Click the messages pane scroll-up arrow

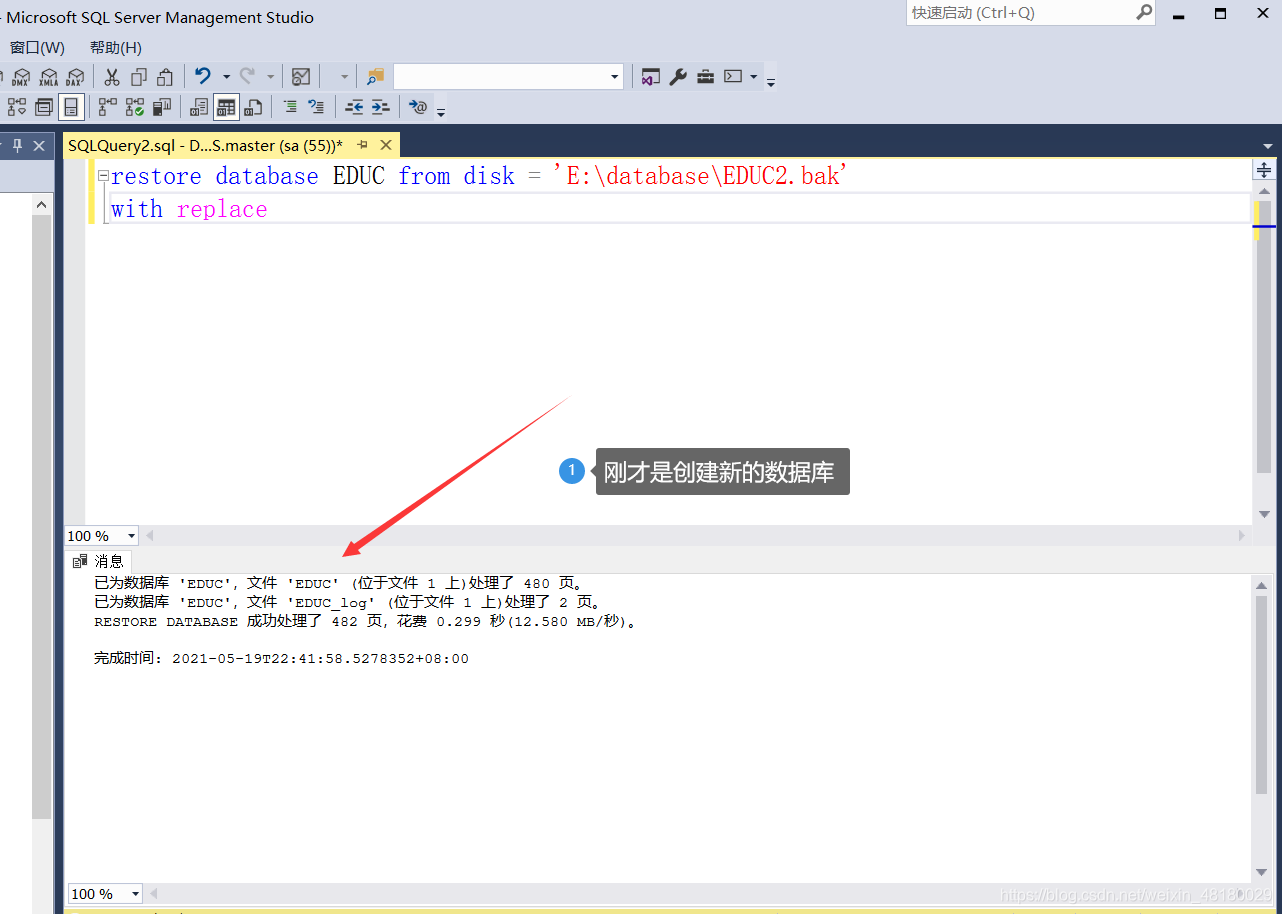click(1260, 586)
